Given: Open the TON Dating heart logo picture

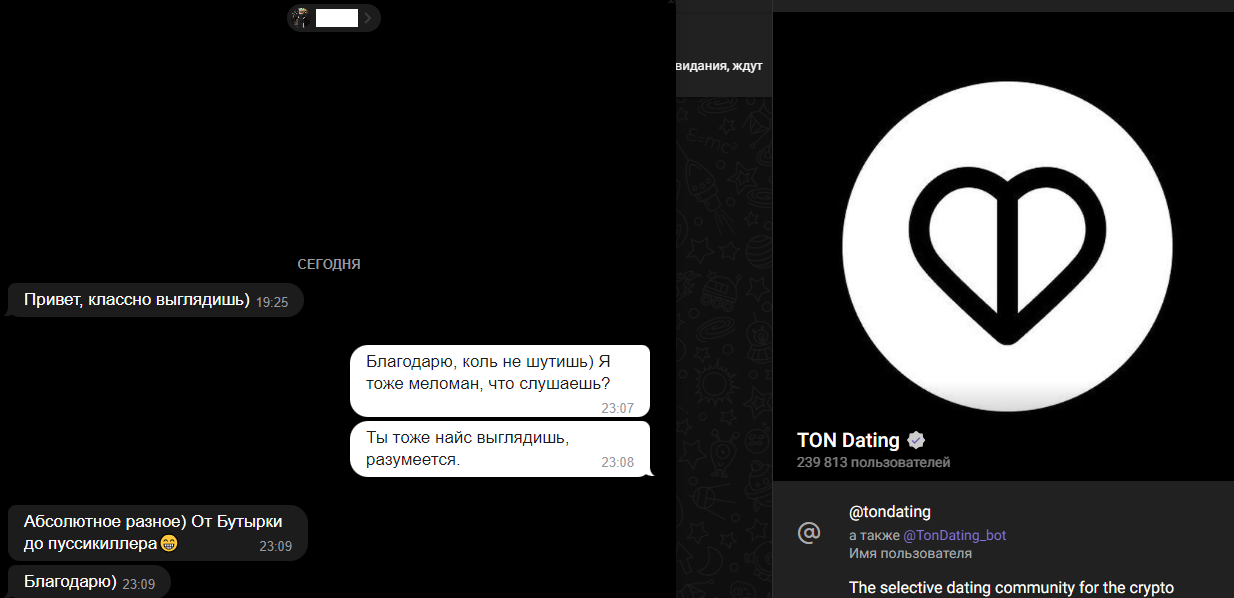Looking at the screenshot, I should (x=1007, y=247).
